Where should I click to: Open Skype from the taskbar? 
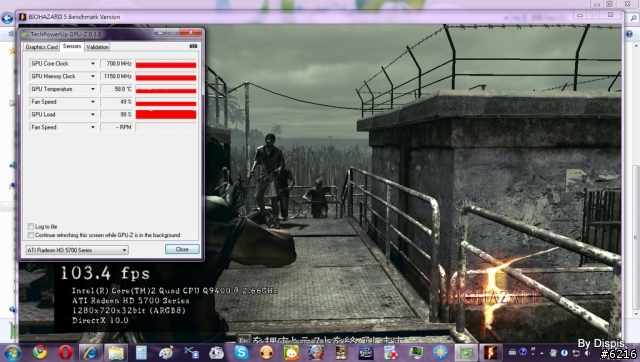tap(241, 352)
